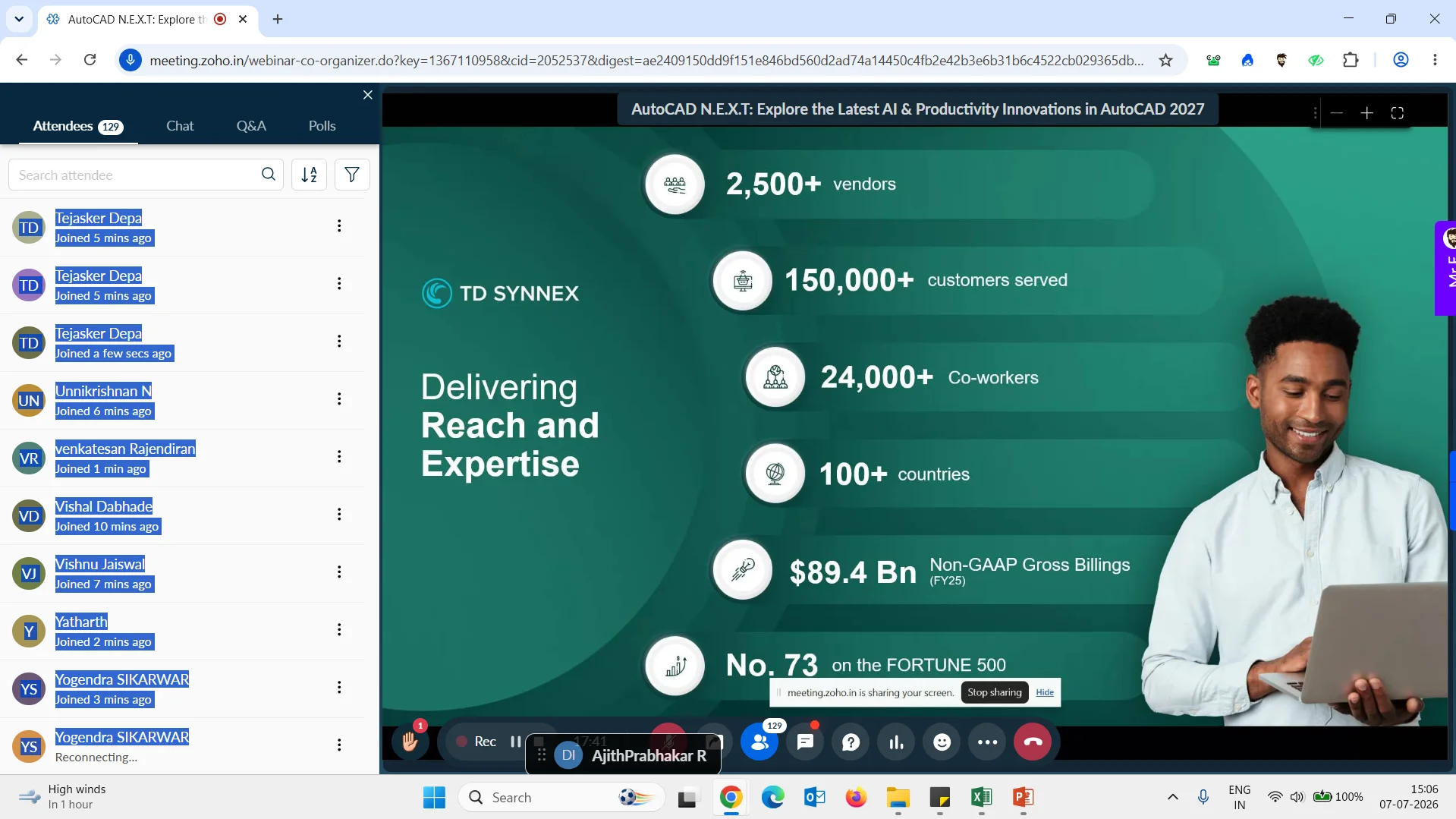1456x819 pixels.
Task: Close the attendees side panel
Action: [368, 95]
